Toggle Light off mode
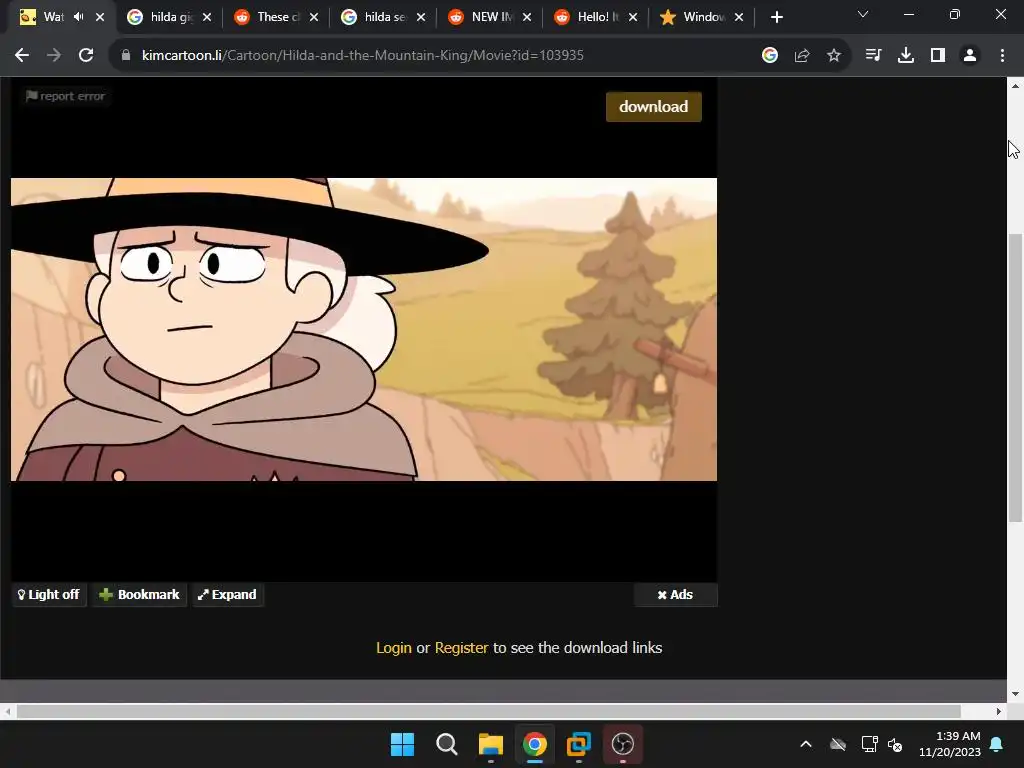The image size is (1024, 768). click(x=49, y=594)
